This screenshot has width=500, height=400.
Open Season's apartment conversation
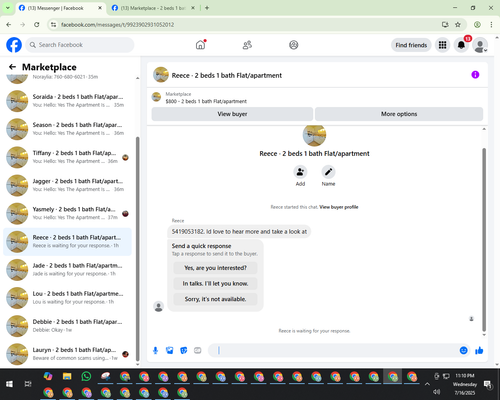[67, 129]
